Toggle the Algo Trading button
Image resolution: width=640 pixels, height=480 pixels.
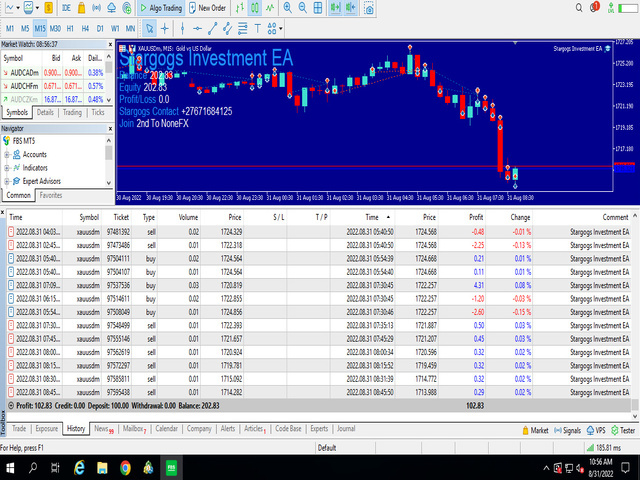point(161,8)
